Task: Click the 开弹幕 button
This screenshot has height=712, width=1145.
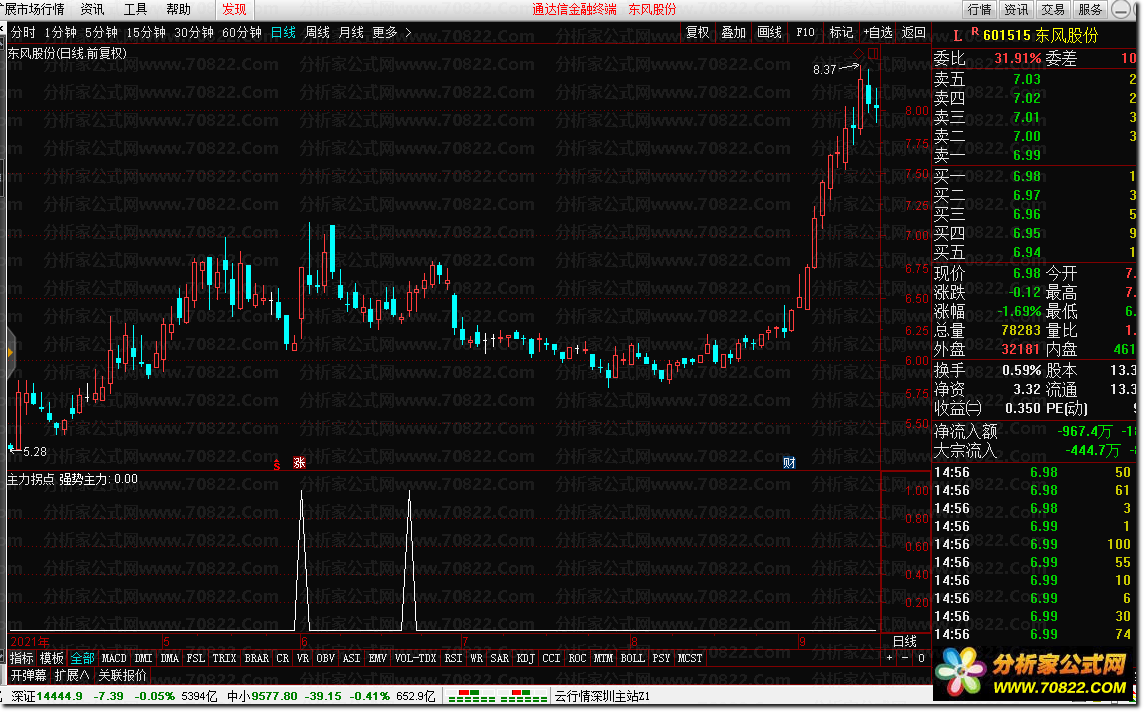Action: [28, 676]
